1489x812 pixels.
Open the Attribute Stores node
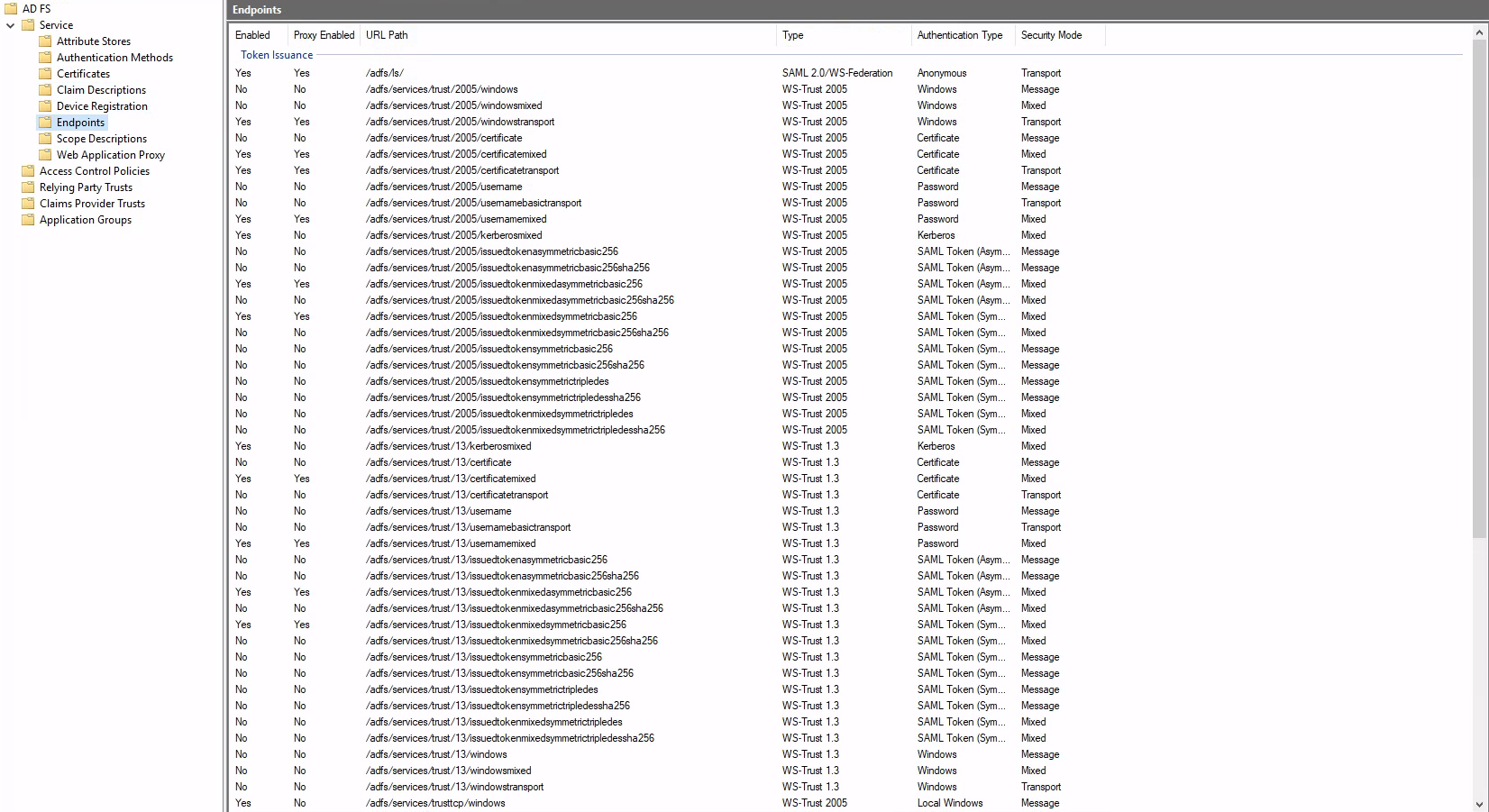tap(94, 41)
